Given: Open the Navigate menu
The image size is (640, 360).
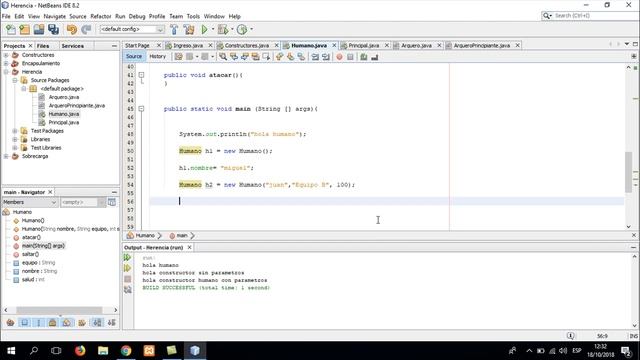Looking at the screenshot, I should click(55, 16).
